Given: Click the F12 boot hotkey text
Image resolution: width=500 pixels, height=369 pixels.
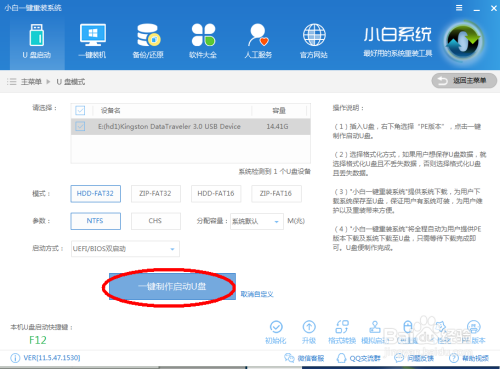Looking at the screenshot, I should point(38,340).
